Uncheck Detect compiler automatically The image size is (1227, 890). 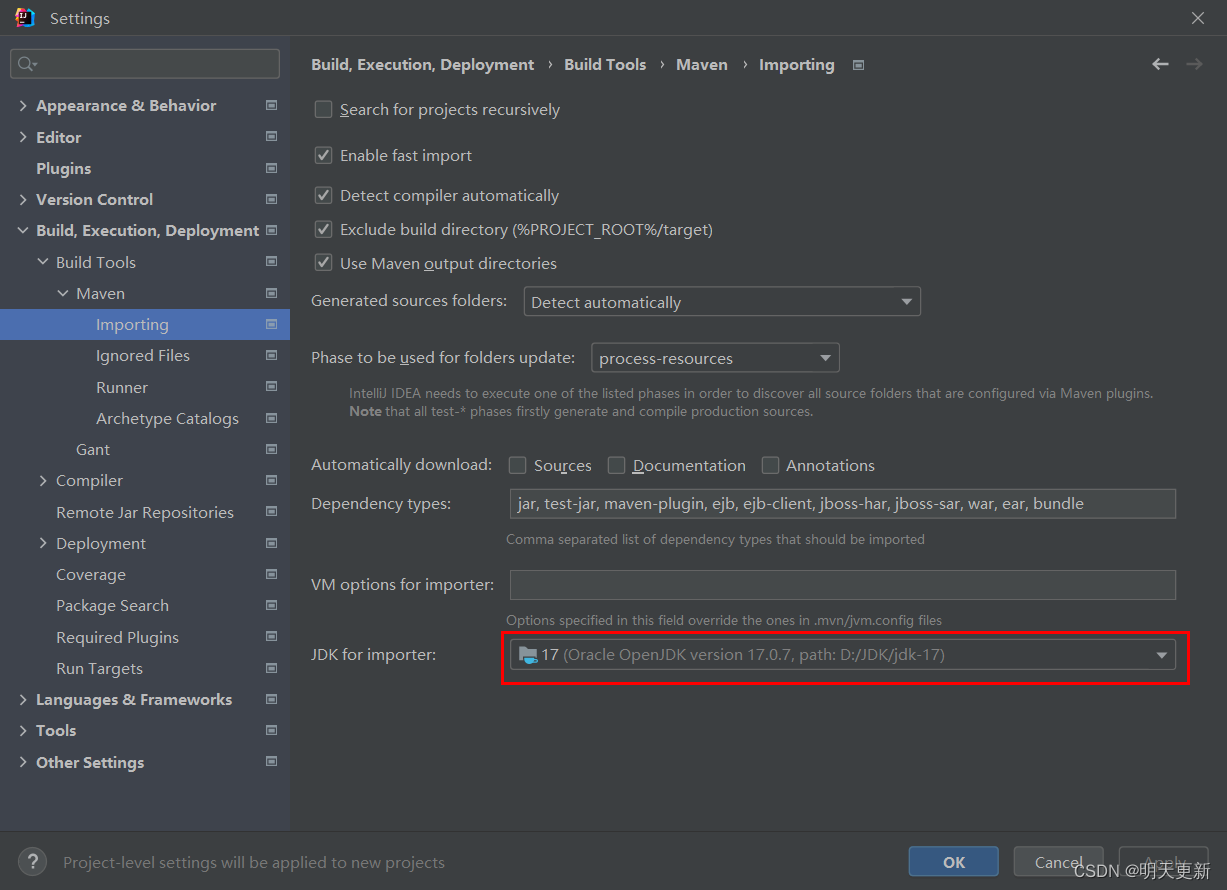point(323,195)
